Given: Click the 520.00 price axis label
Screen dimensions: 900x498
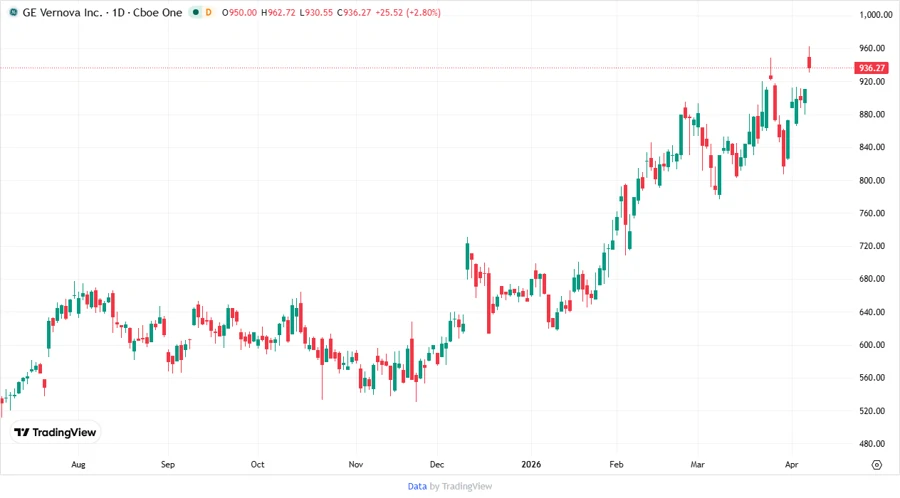Looking at the screenshot, I should (872, 411).
